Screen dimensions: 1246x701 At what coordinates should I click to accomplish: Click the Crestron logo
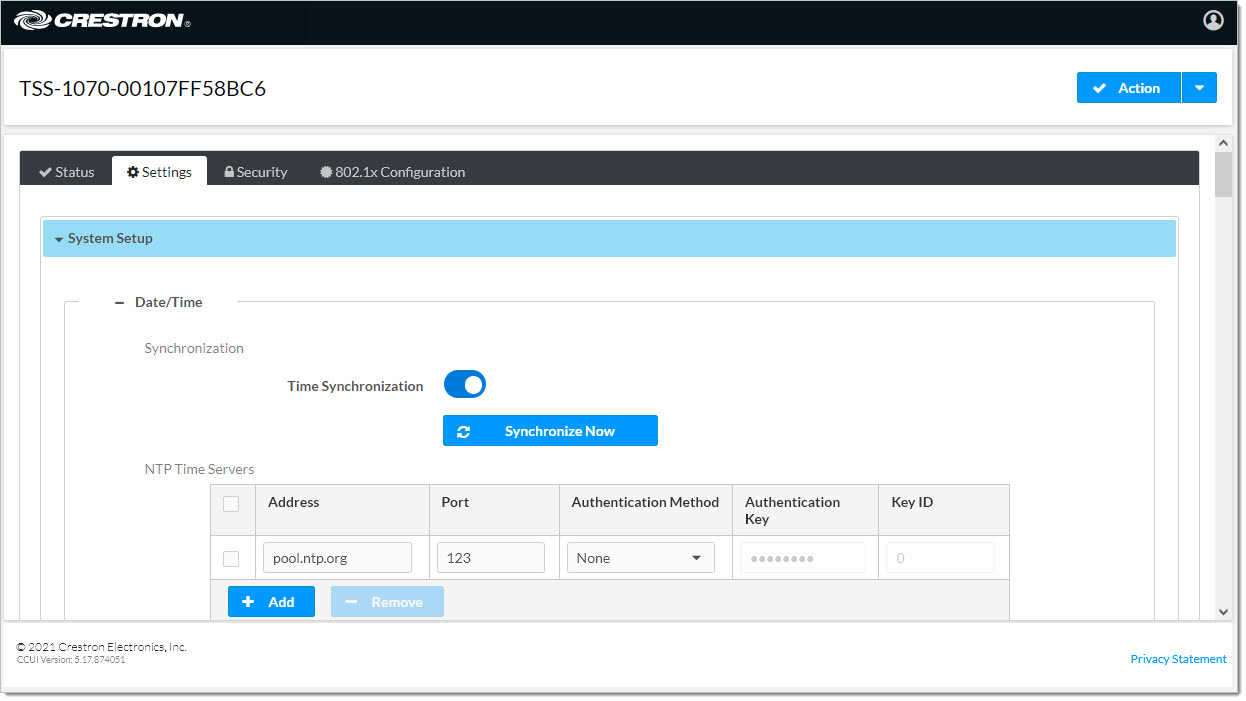point(102,20)
